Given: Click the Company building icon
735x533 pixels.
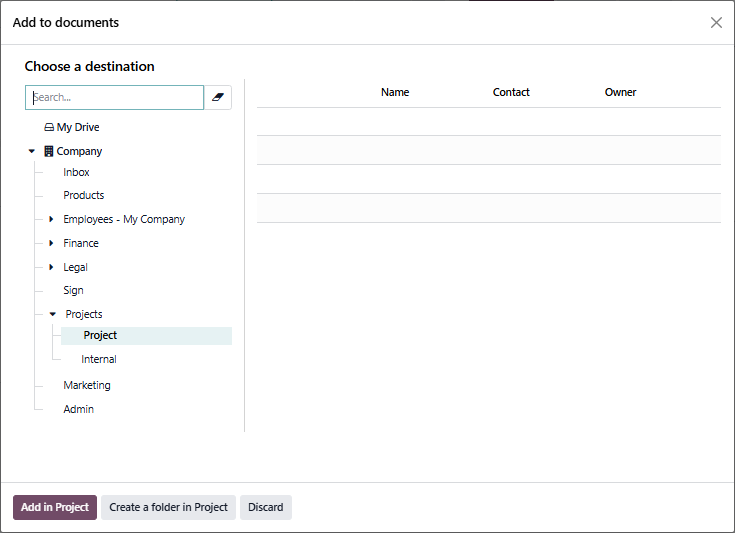Looking at the screenshot, I should 49,151.
